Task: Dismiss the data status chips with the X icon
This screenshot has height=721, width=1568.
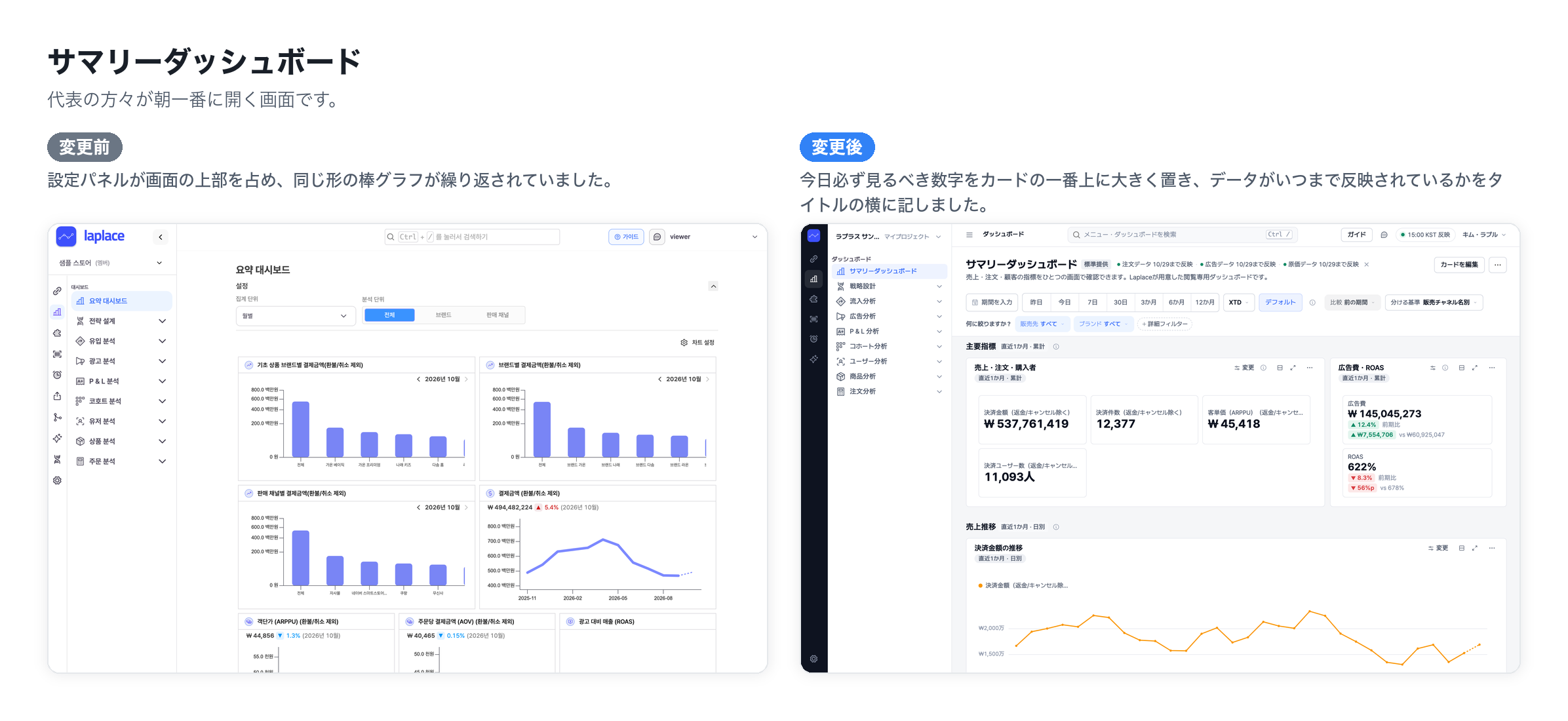Action: pyautogui.click(x=1366, y=264)
